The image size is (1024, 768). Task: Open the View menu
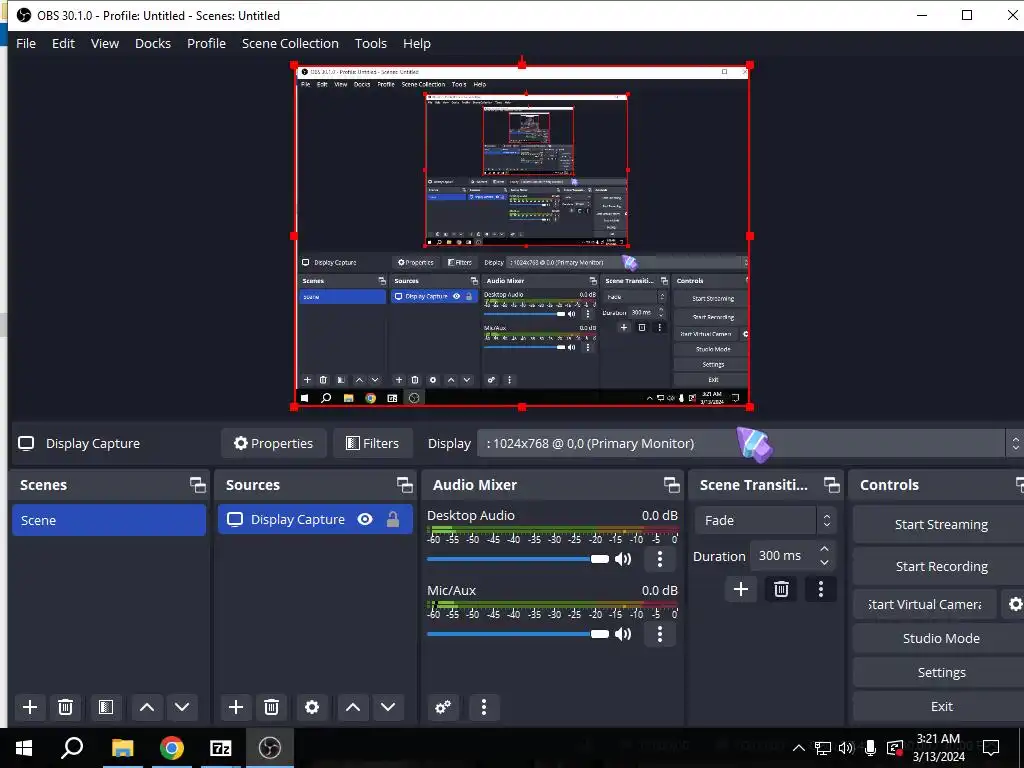click(104, 44)
